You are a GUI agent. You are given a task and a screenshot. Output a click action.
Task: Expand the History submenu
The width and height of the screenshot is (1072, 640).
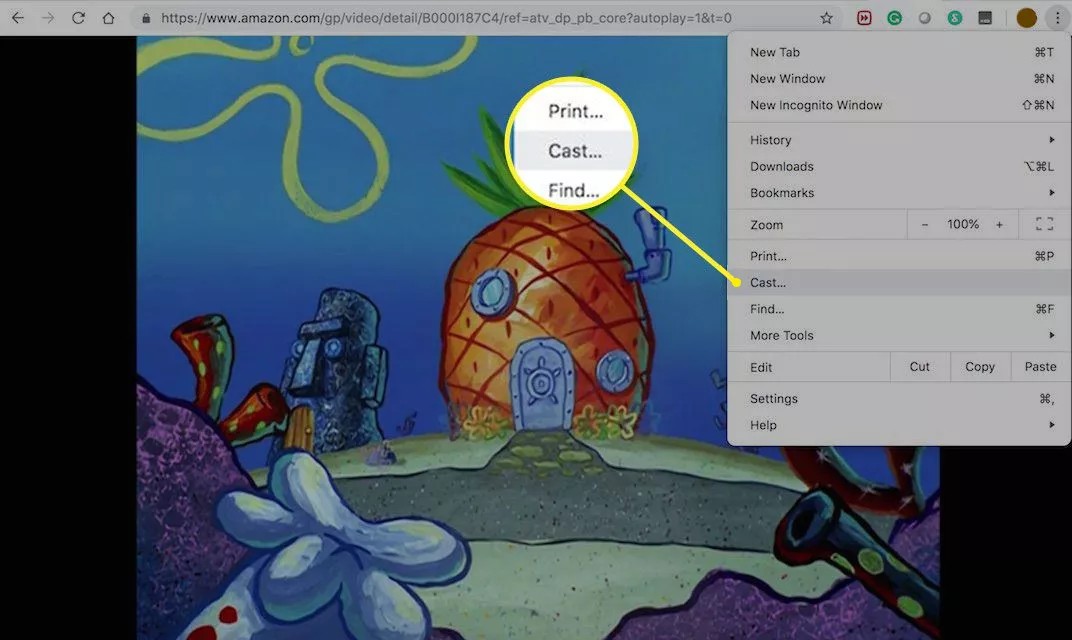[900, 140]
